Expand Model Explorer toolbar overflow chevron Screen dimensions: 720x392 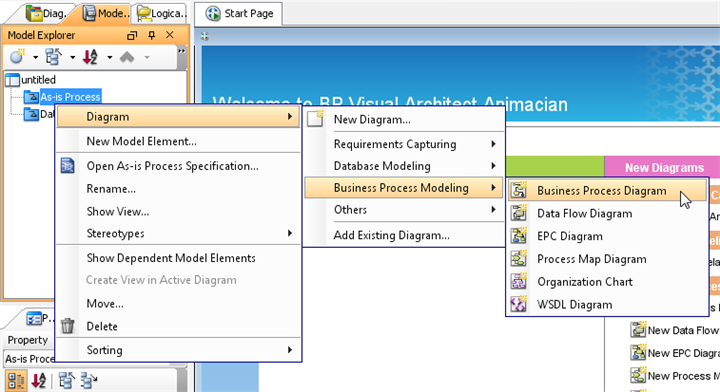click(x=182, y=51)
